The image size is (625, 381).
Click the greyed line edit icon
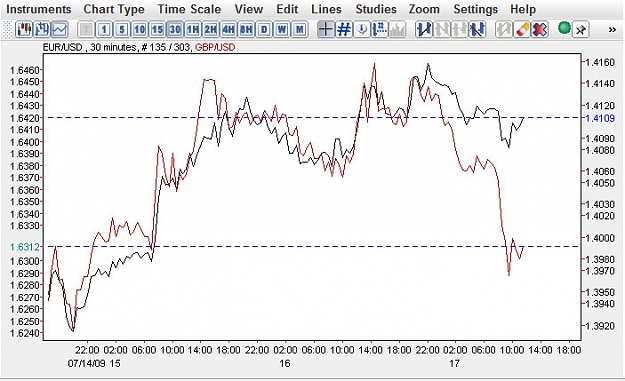coord(503,29)
